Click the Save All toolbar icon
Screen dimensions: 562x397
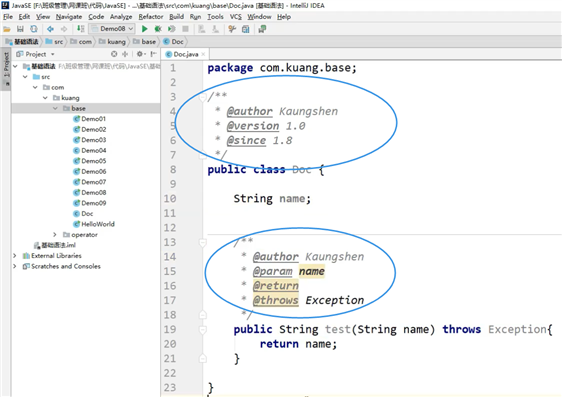click(20, 29)
